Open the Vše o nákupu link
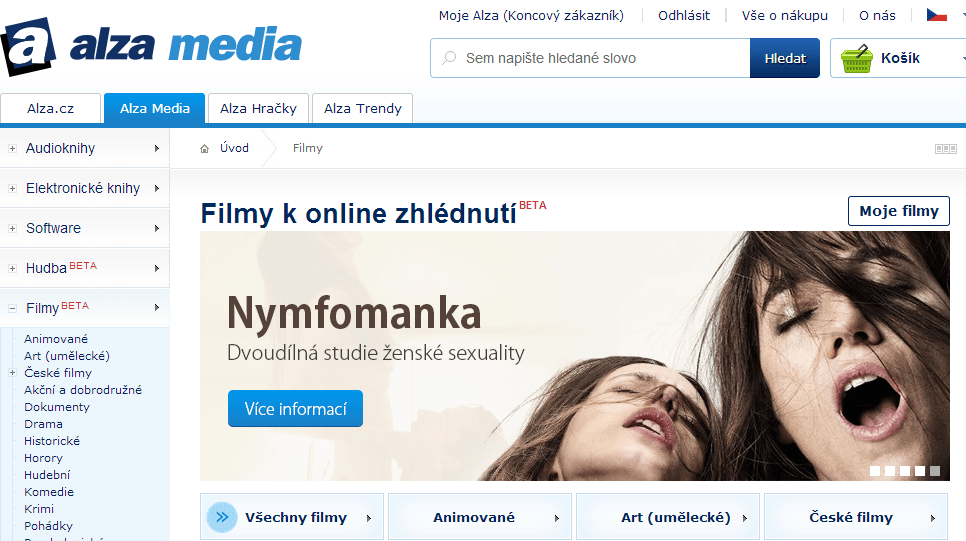This screenshot has height=541, width=966. pos(784,15)
